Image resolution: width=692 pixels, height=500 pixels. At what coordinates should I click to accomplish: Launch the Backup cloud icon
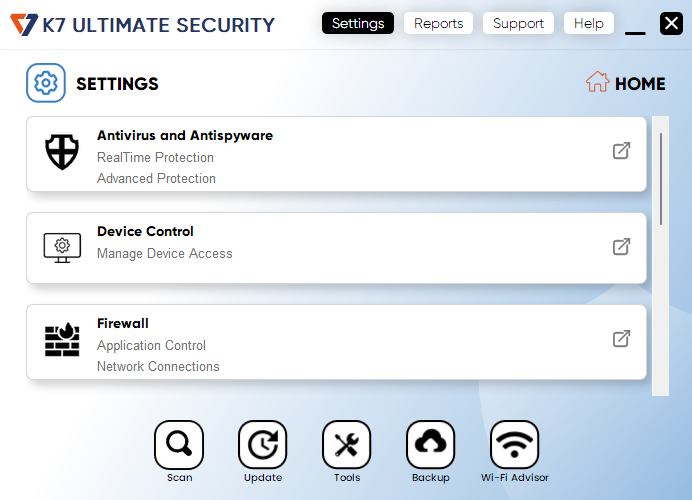(x=431, y=445)
